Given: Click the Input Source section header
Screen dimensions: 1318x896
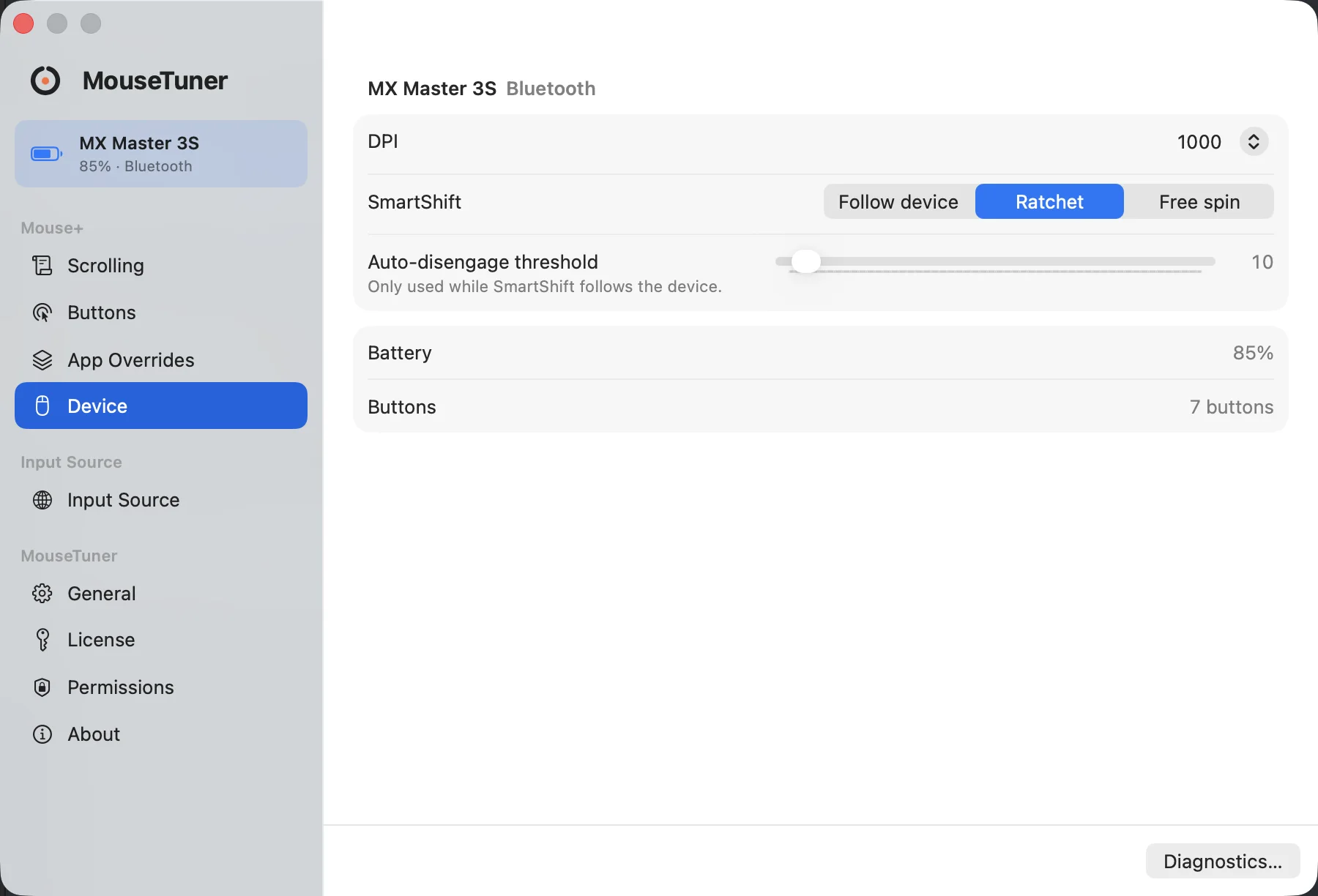Looking at the screenshot, I should [x=71, y=462].
